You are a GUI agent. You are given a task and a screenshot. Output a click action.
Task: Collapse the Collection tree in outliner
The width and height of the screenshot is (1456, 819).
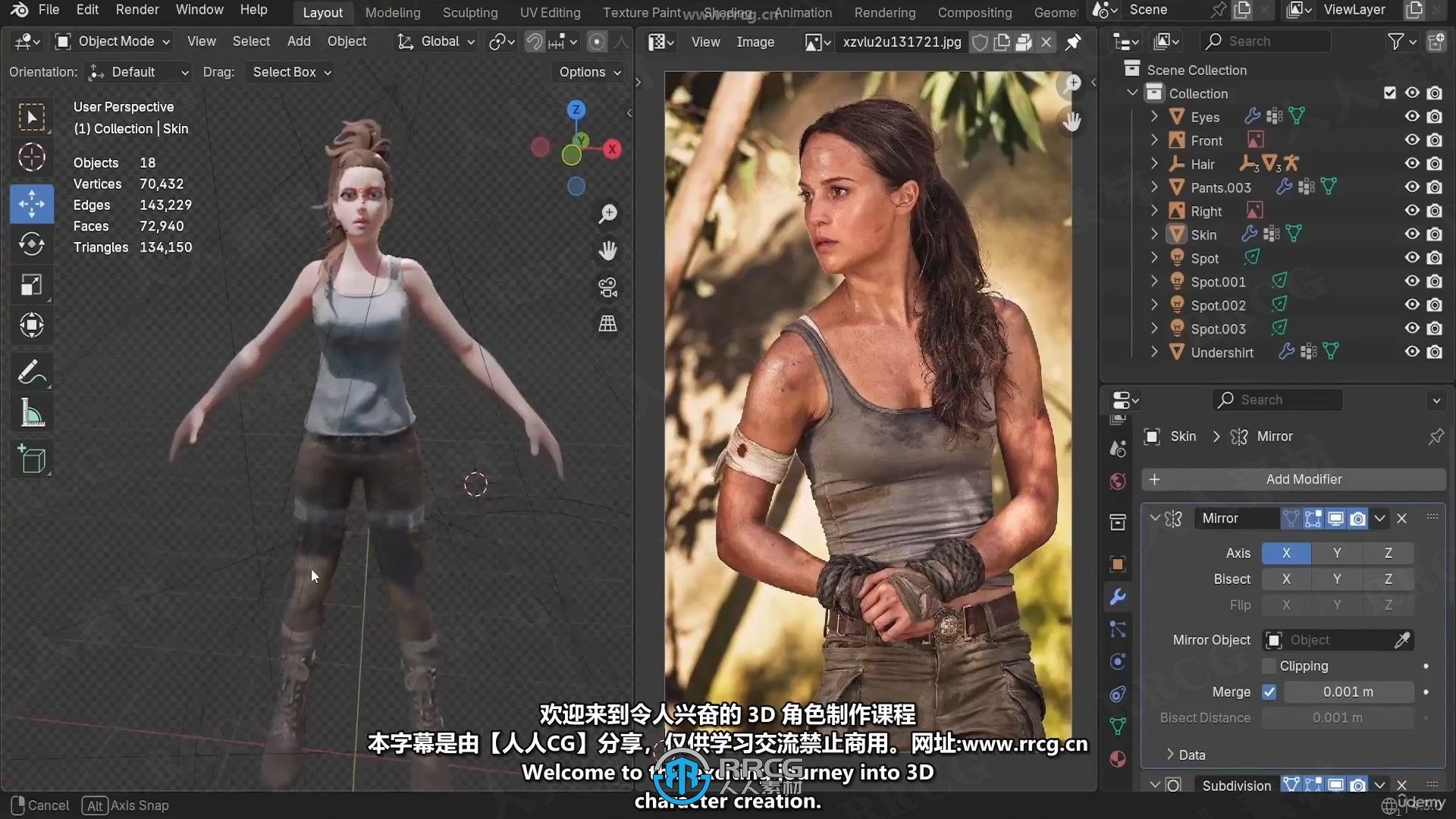[x=1132, y=93]
